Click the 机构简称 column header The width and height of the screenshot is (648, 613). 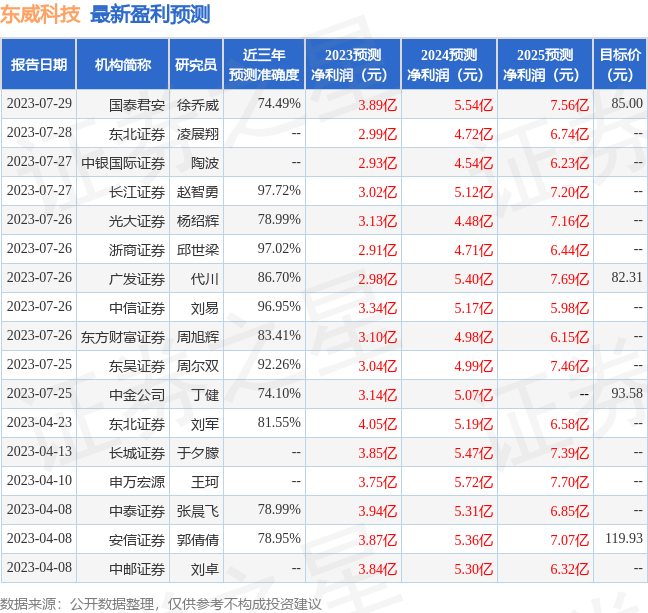point(123,64)
